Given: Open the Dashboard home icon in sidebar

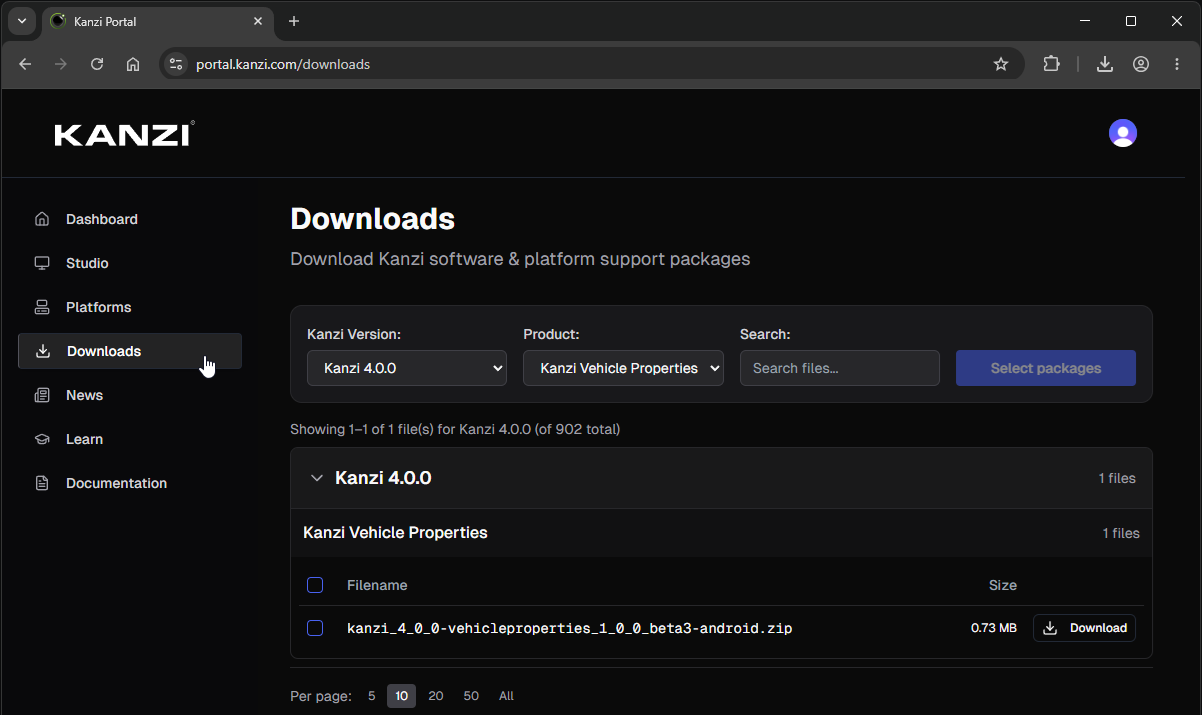Looking at the screenshot, I should pos(42,219).
